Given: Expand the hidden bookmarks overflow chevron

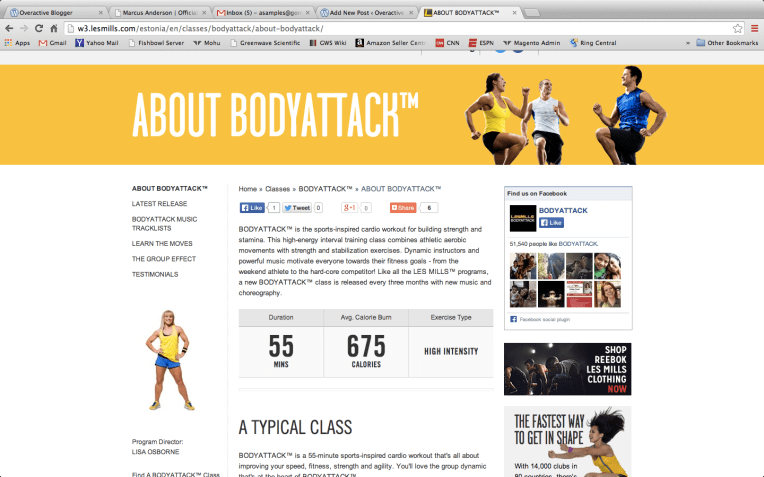Looking at the screenshot, I should [x=688, y=43].
